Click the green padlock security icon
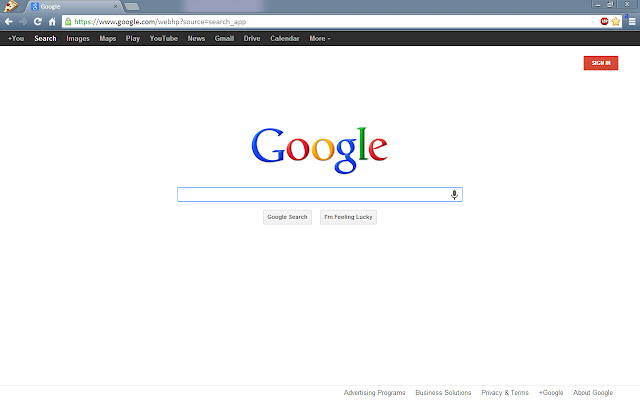This screenshot has height=400, width=640. click(68, 22)
